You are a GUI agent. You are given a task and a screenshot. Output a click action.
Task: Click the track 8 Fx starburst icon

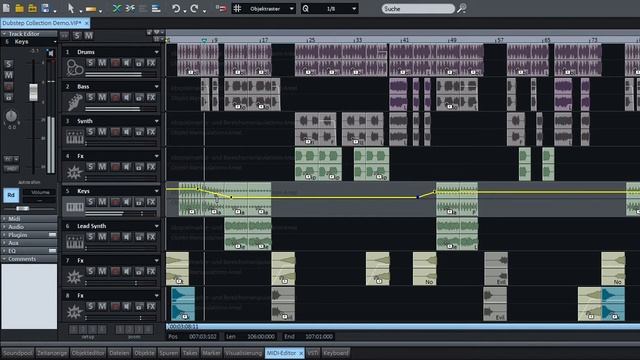point(75,312)
